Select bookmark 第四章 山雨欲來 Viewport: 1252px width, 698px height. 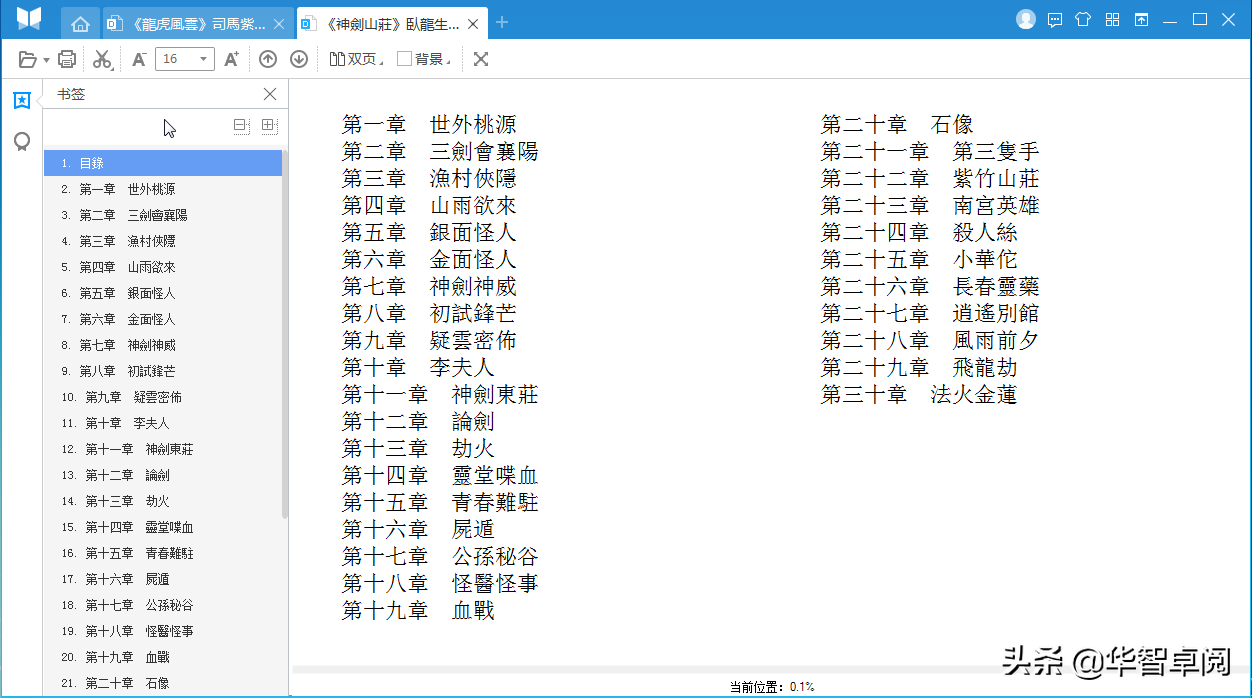click(x=163, y=267)
